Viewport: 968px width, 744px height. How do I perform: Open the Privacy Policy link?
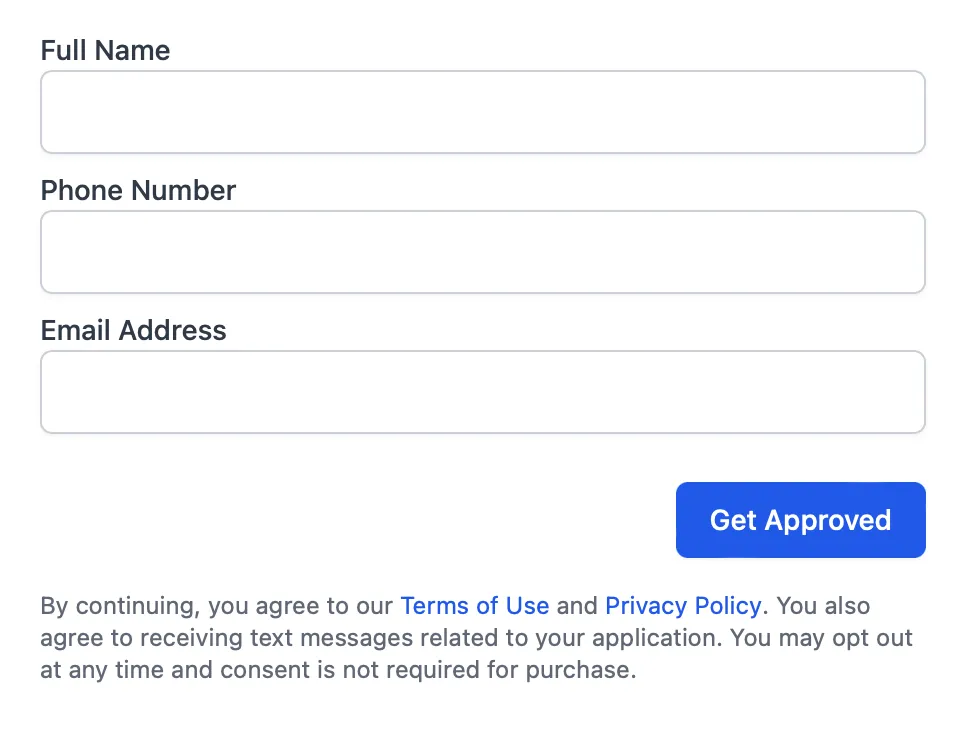coord(683,606)
